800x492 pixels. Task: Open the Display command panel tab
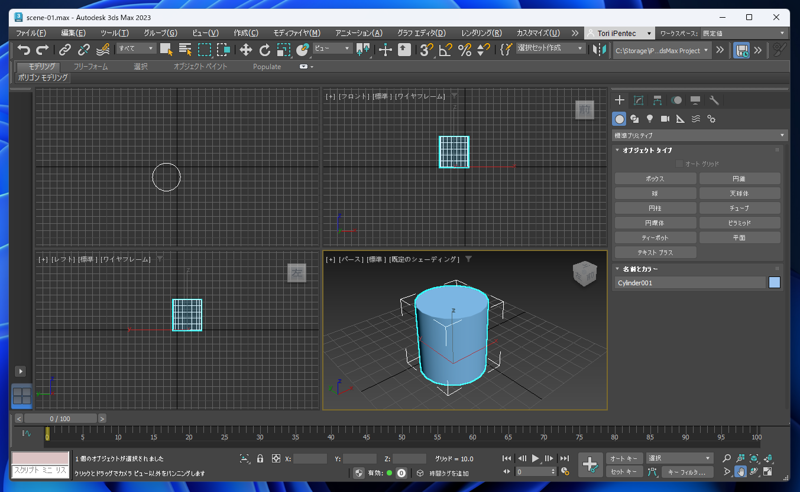(x=695, y=100)
